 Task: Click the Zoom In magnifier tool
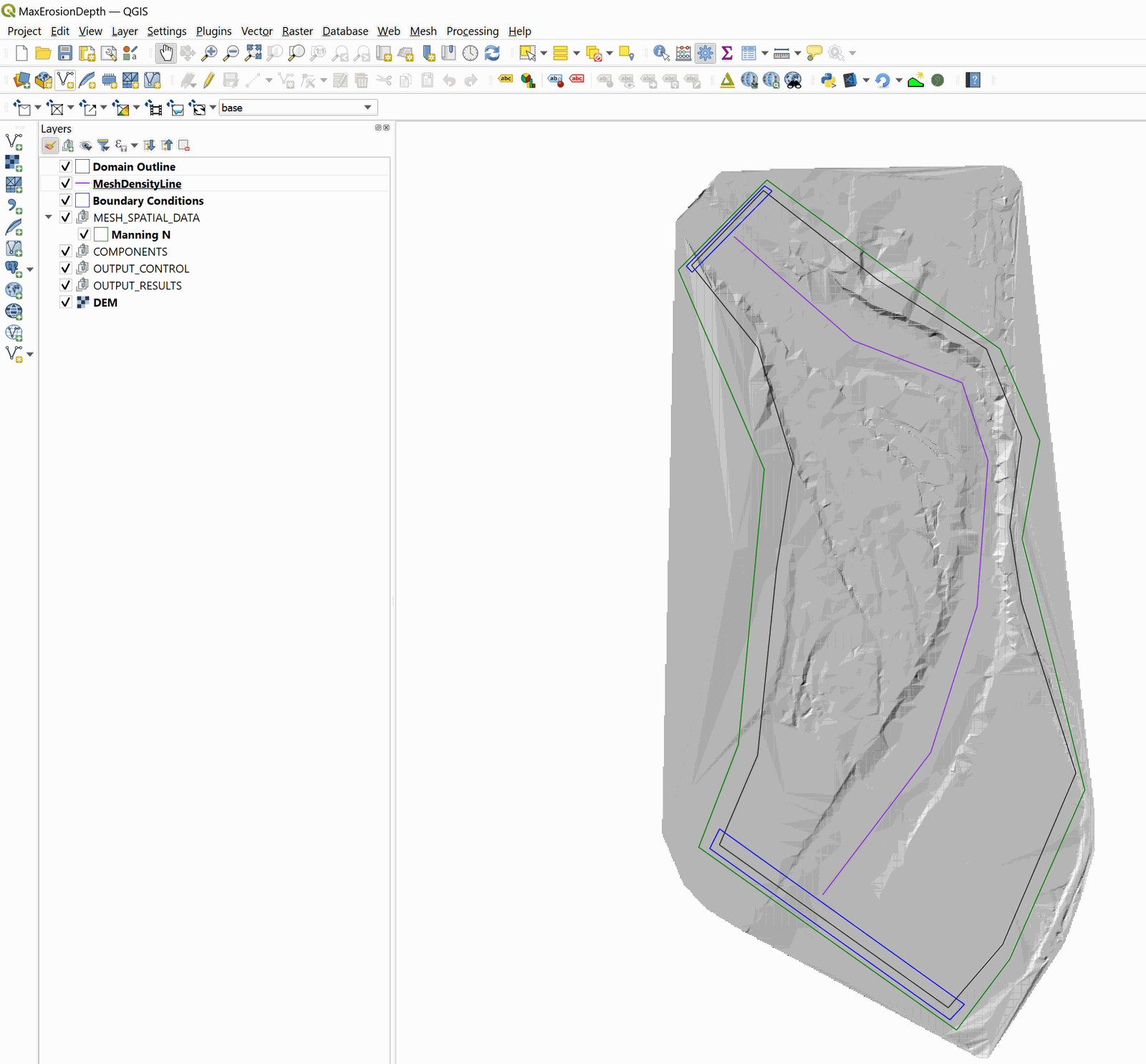point(209,53)
